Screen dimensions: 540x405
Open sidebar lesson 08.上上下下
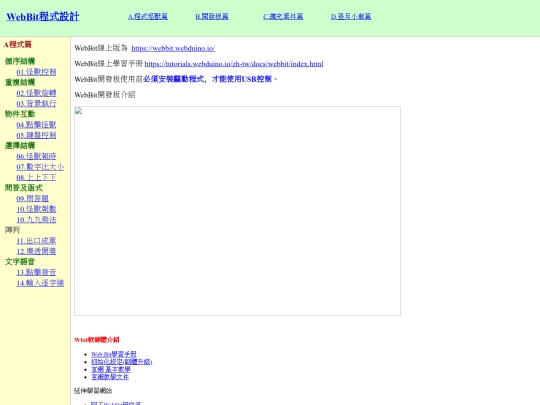pyautogui.click(x=36, y=177)
